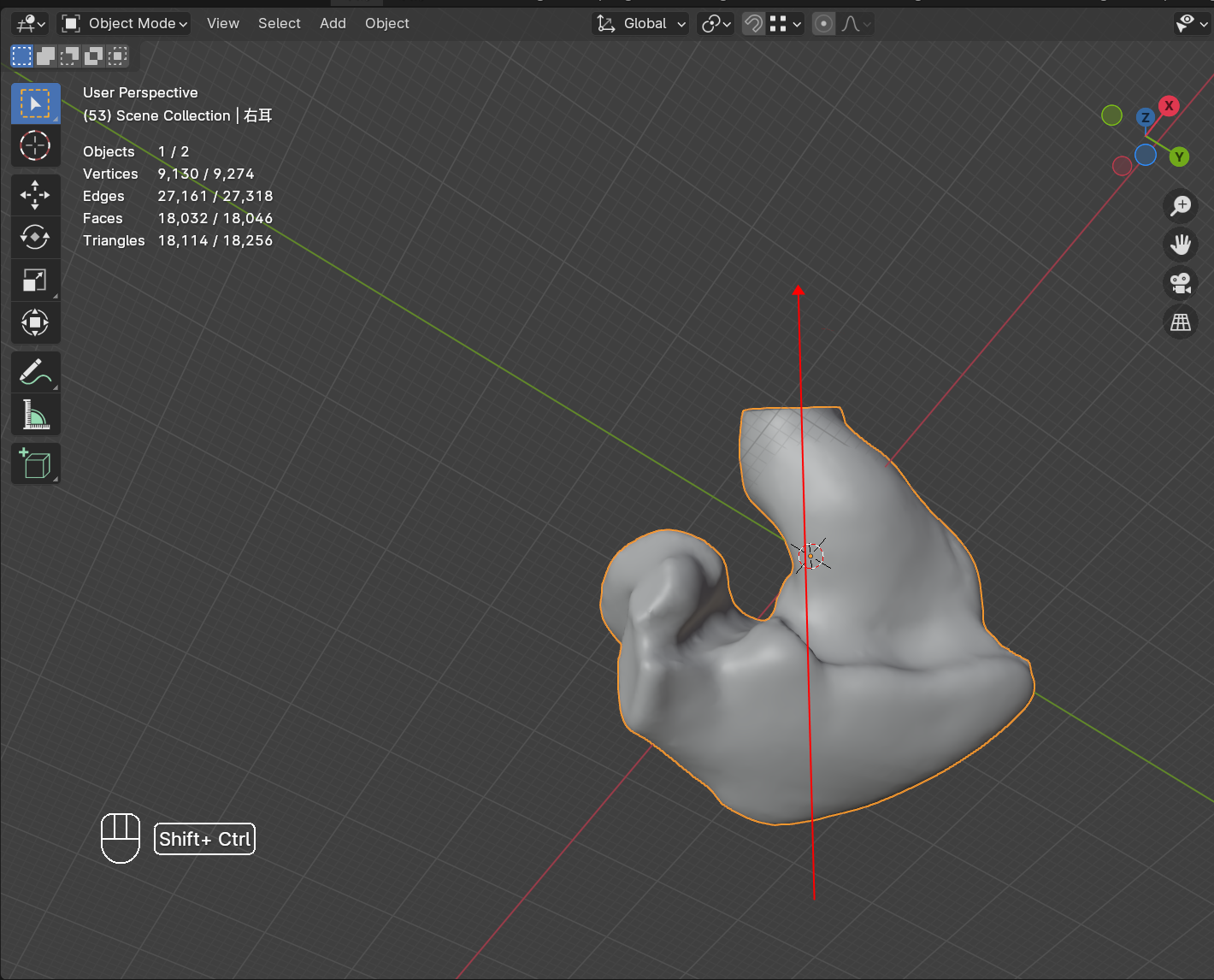Image resolution: width=1214 pixels, height=980 pixels.
Task: Set selection mode to invert
Action: (93, 56)
